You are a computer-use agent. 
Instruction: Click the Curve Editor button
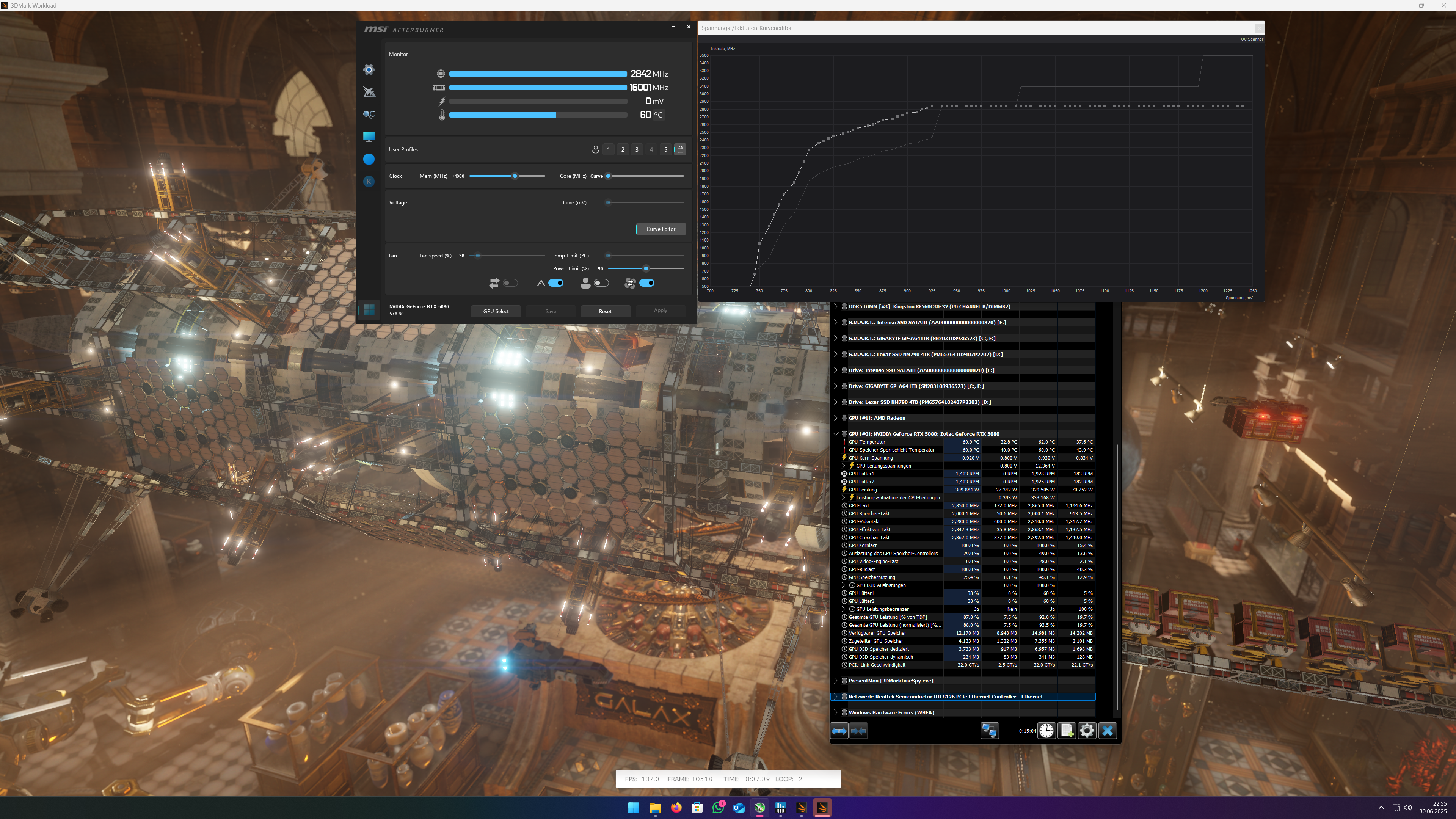pyautogui.click(x=661, y=229)
